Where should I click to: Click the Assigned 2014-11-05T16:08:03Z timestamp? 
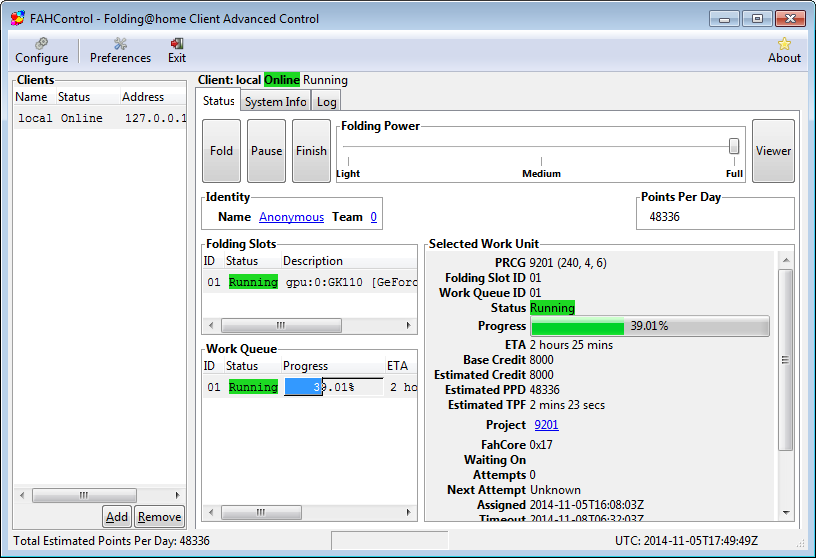tap(586, 505)
